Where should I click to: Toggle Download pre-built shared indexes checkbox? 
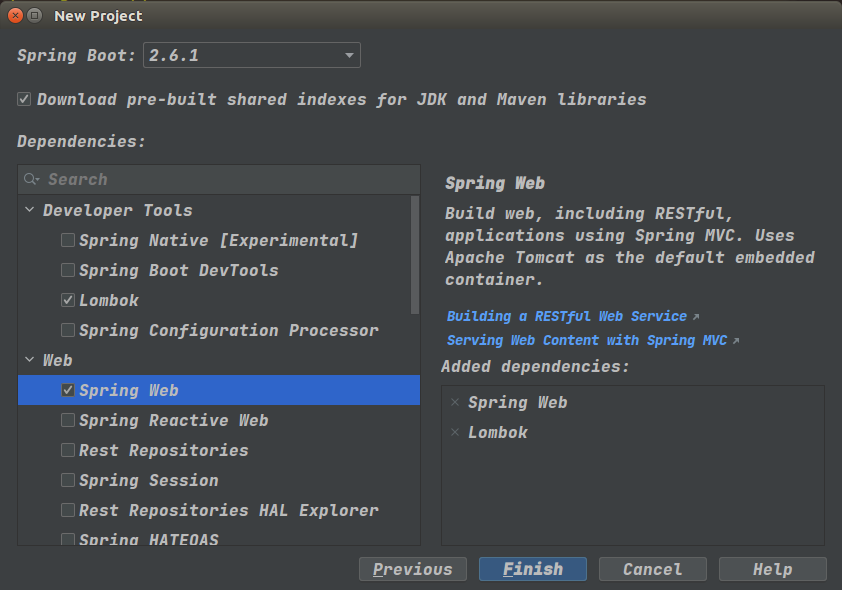(24, 99)
